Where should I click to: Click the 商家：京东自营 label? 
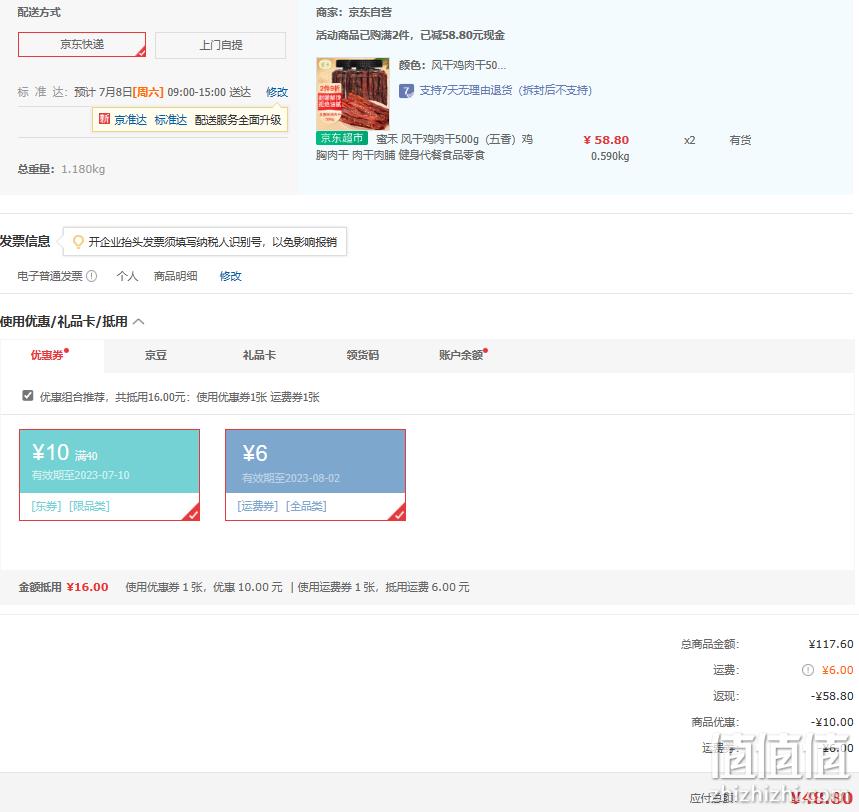[354, 12]
